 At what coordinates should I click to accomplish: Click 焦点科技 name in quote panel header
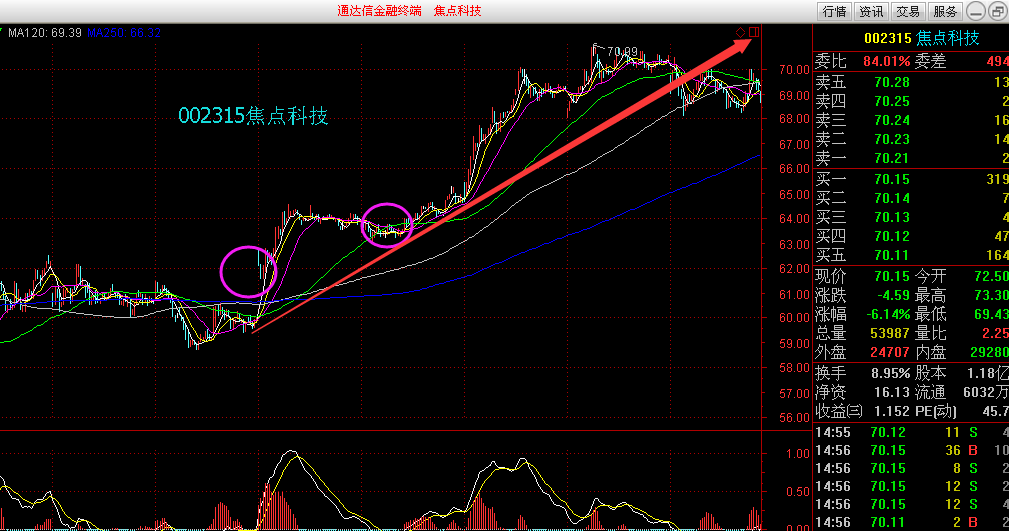[947, 38]
